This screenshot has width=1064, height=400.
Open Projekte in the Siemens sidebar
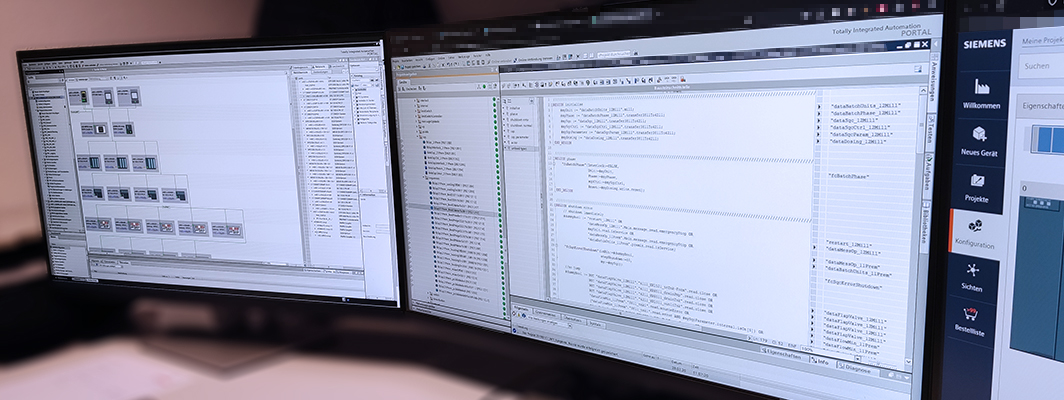point(977,187)
